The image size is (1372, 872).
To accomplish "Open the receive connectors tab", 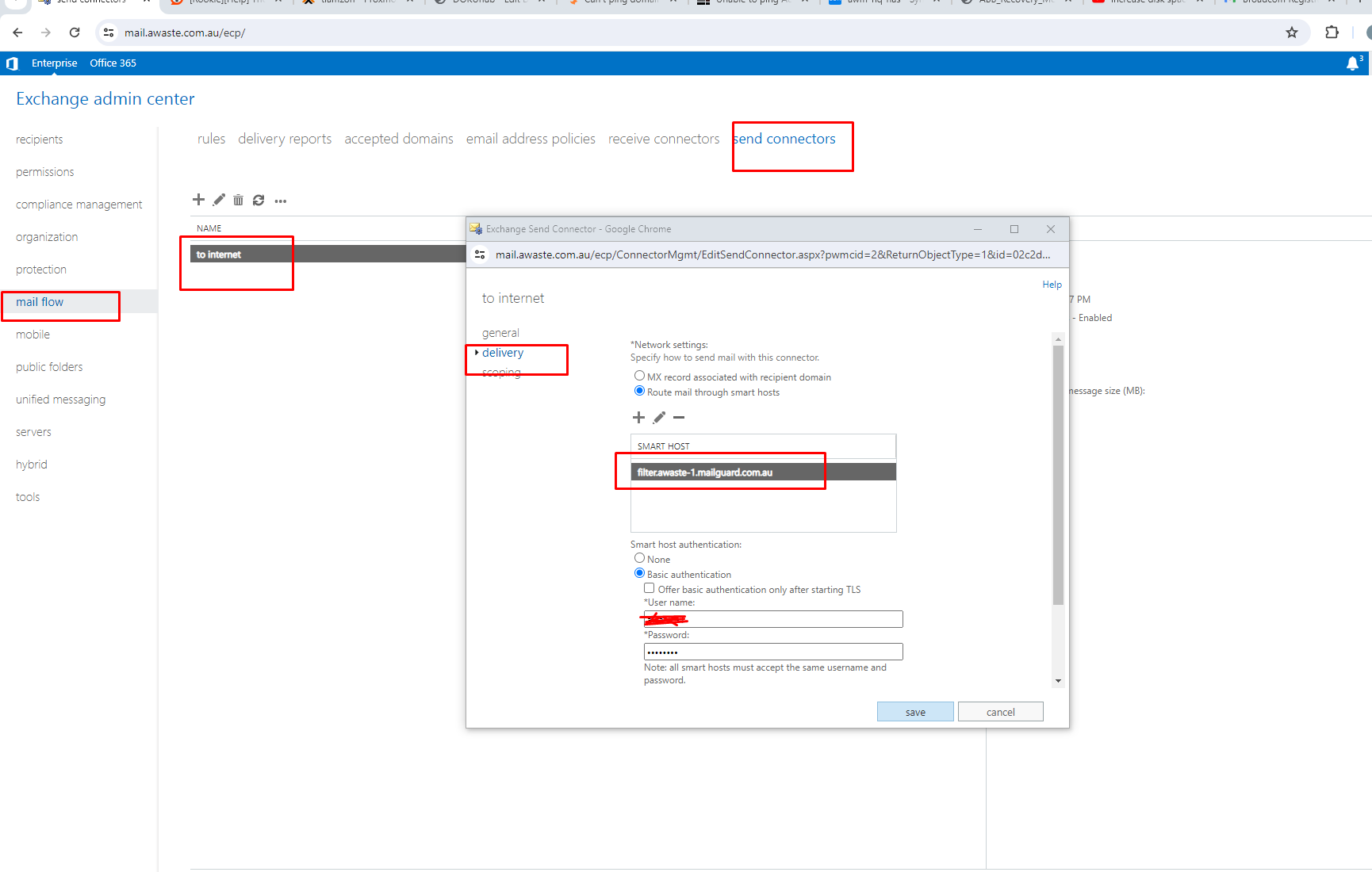I will pyautogui.click(x=664, y=139).
